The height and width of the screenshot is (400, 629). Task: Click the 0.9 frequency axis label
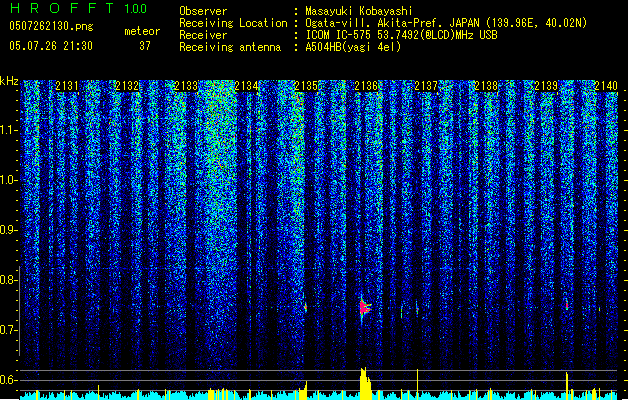tap(9, 230)
